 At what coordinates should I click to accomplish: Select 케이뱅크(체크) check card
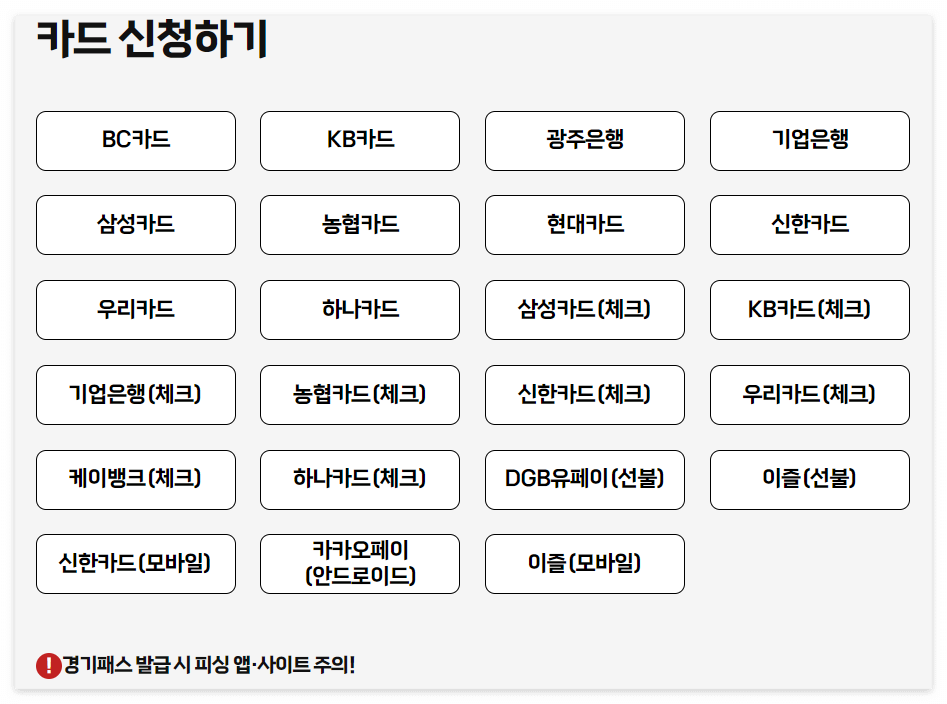135,480
